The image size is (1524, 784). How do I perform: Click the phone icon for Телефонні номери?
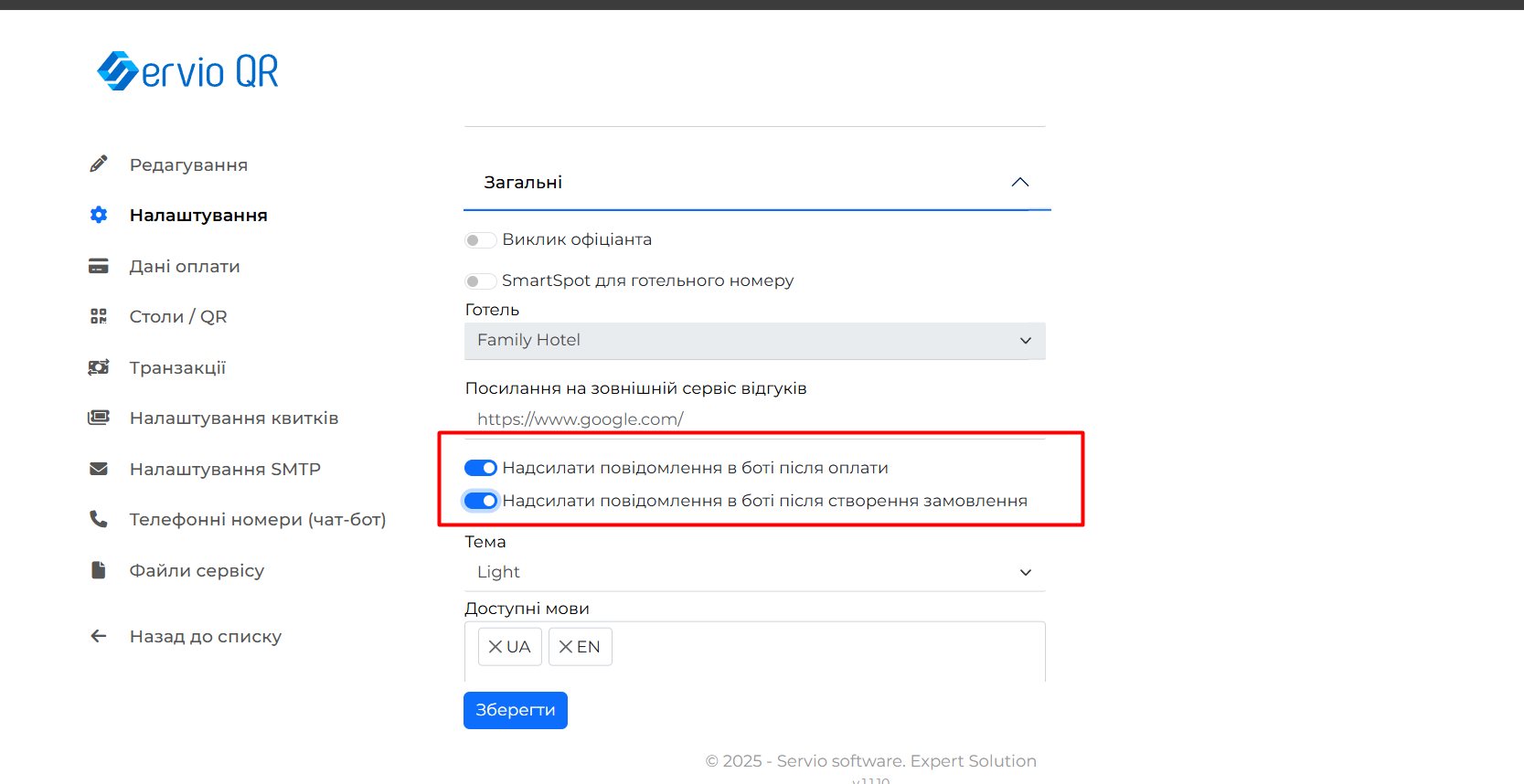[99, 519]
